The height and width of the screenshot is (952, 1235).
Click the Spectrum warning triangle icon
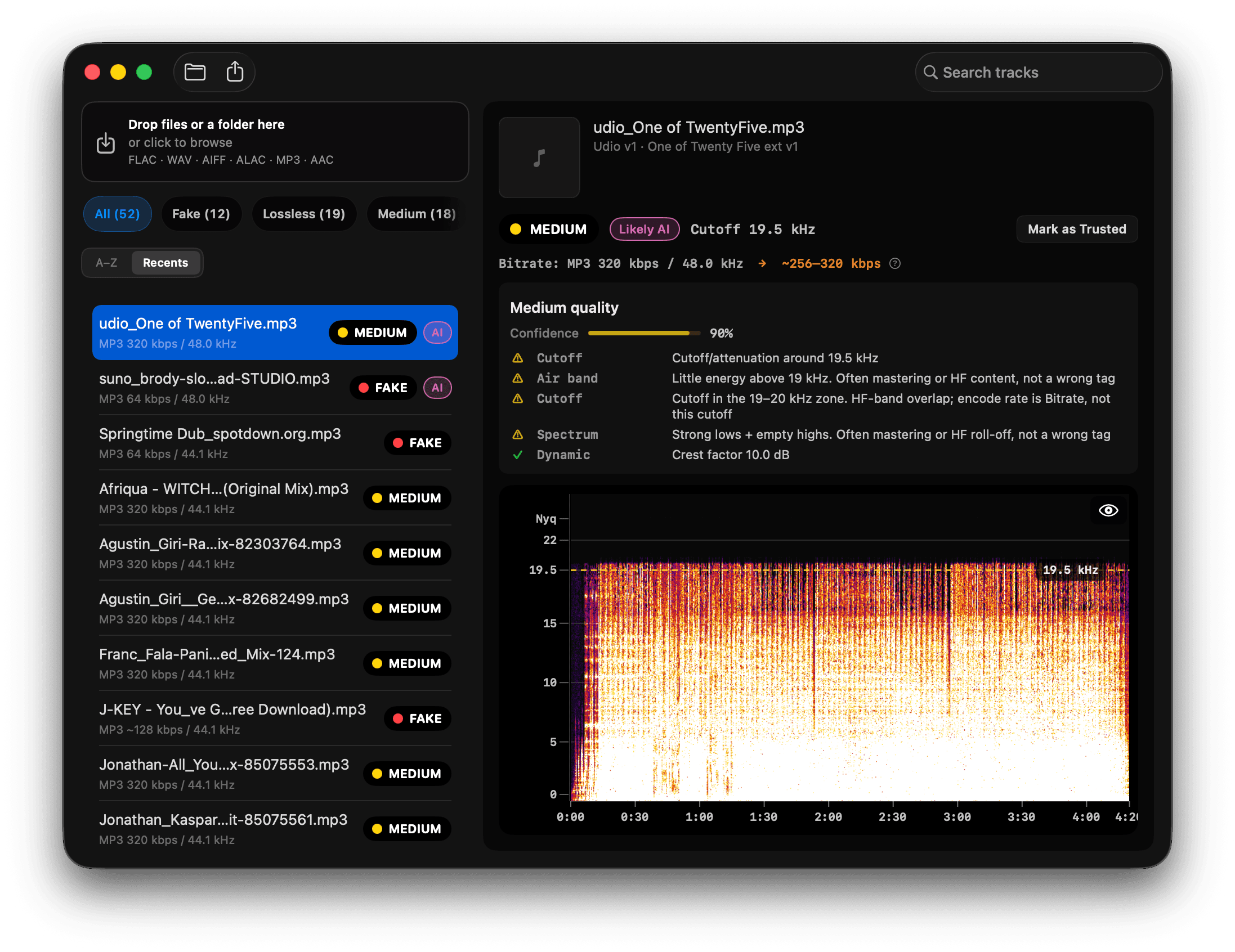517,434
